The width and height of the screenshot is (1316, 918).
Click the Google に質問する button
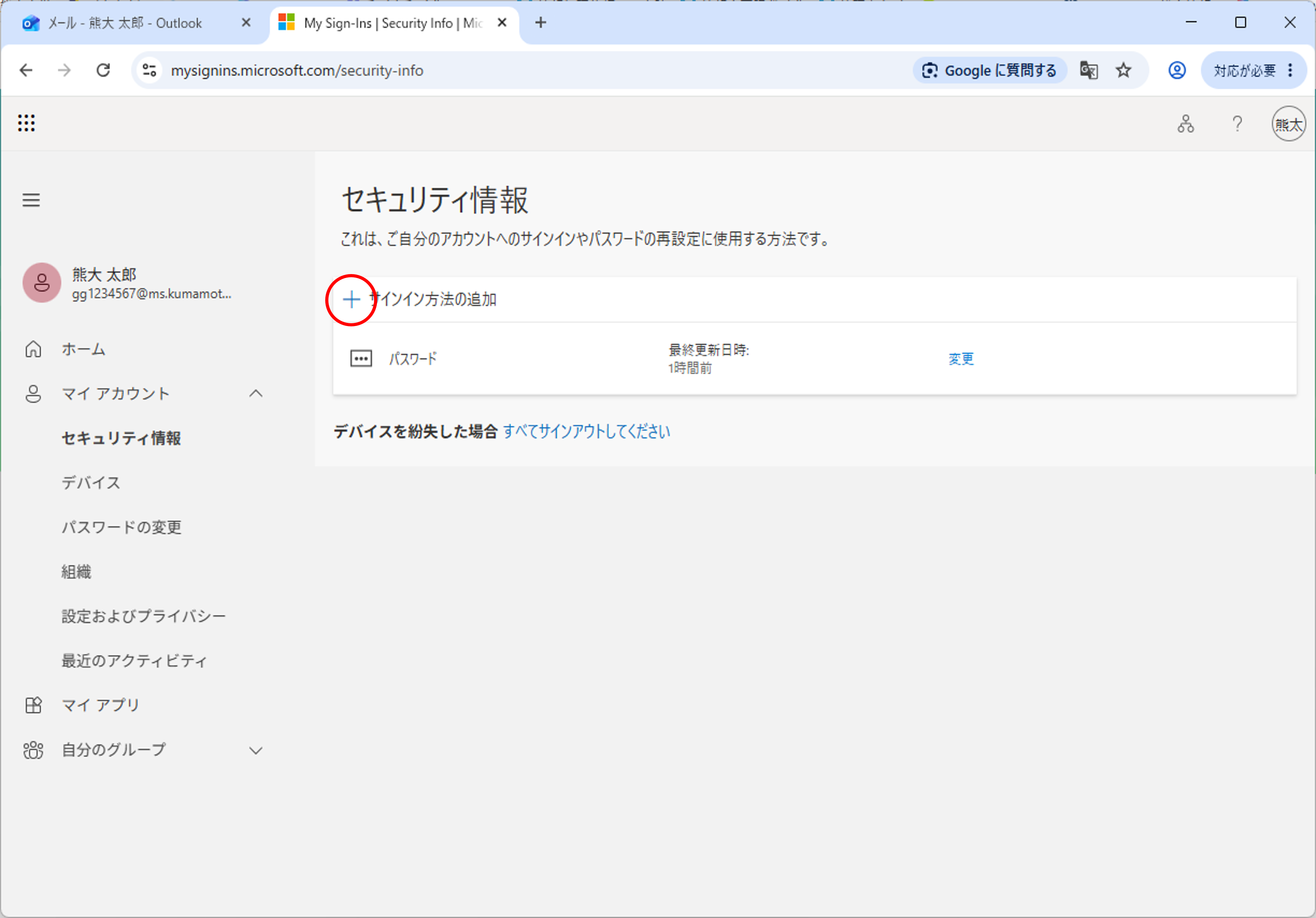click(989, 71)
